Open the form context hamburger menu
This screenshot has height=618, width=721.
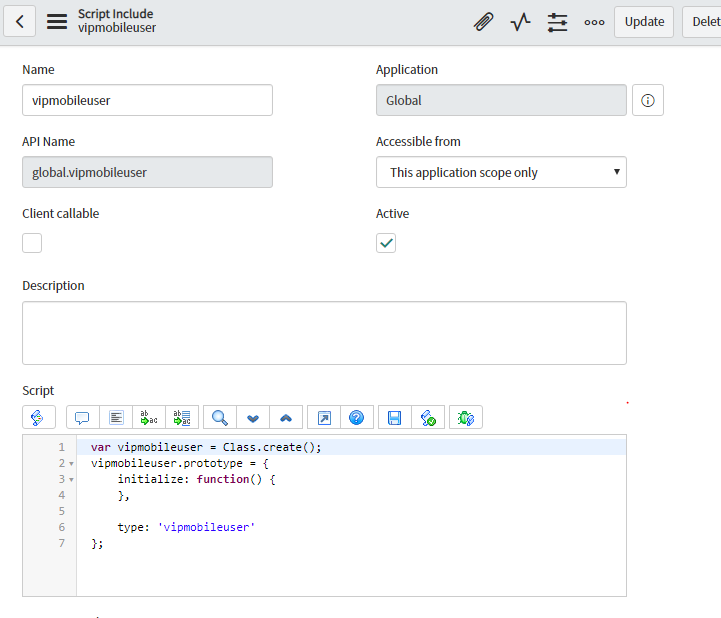coord(57,21)
